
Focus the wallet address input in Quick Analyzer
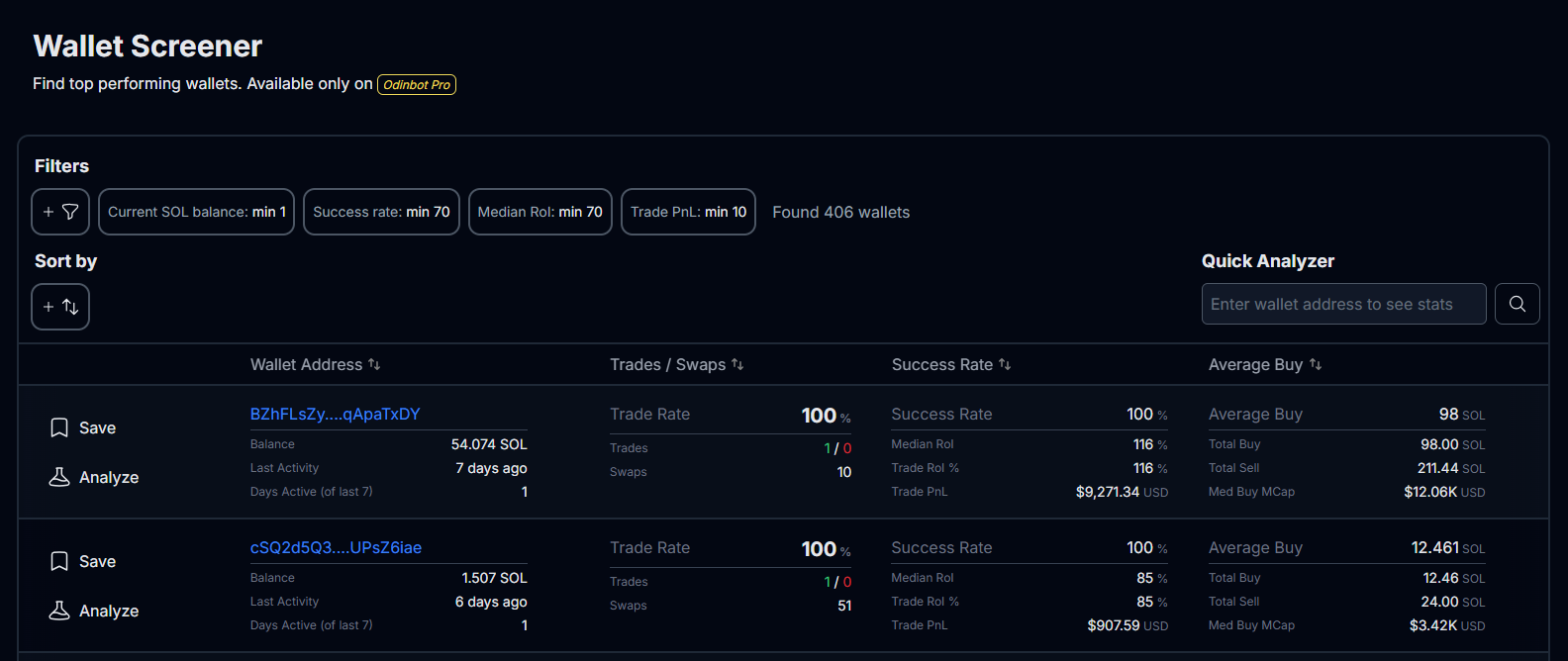(1343, 304)
